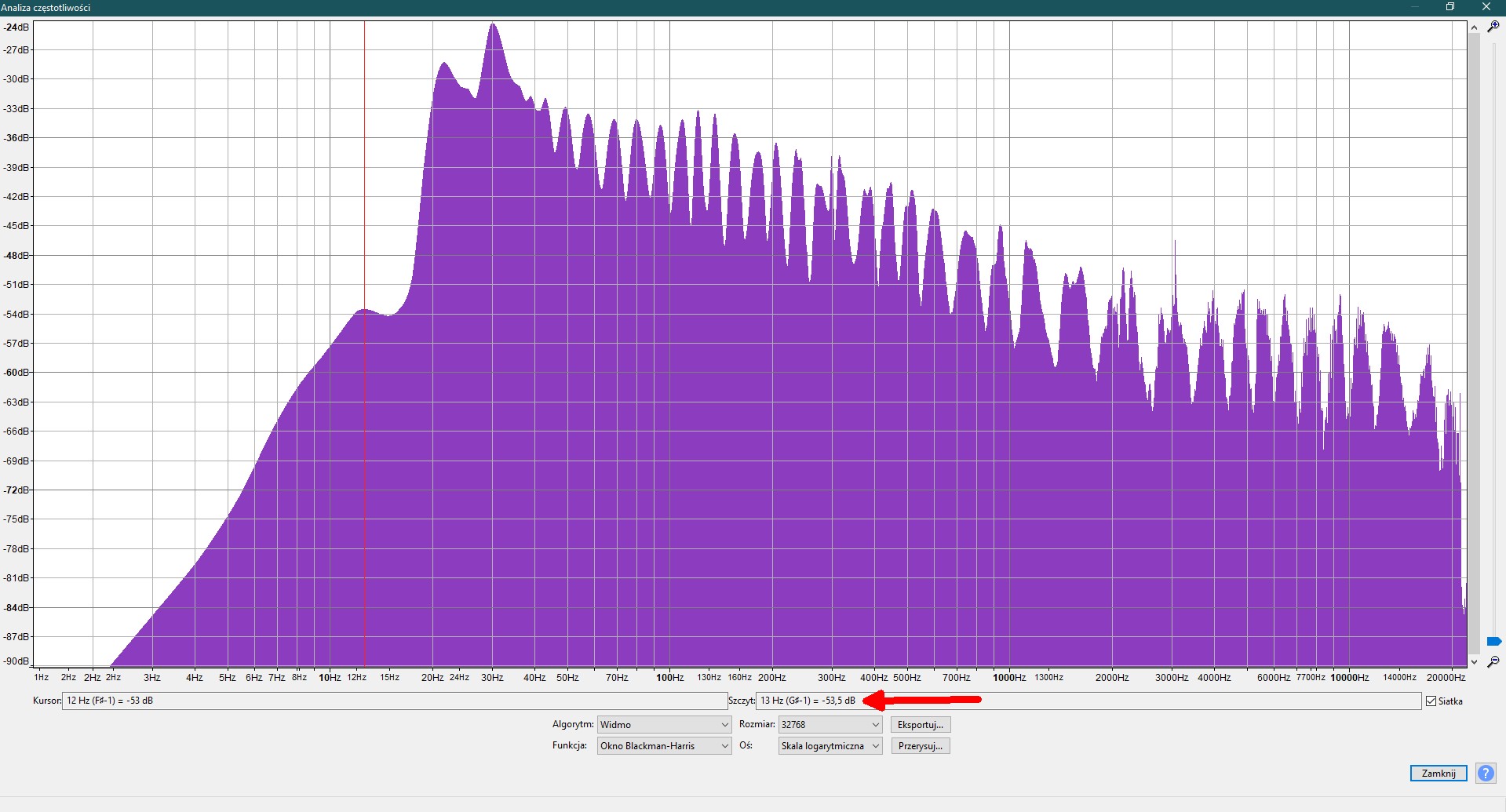Click the Kursor readout field
Viewport: 1506px width, 812px height.
[395, 701]
